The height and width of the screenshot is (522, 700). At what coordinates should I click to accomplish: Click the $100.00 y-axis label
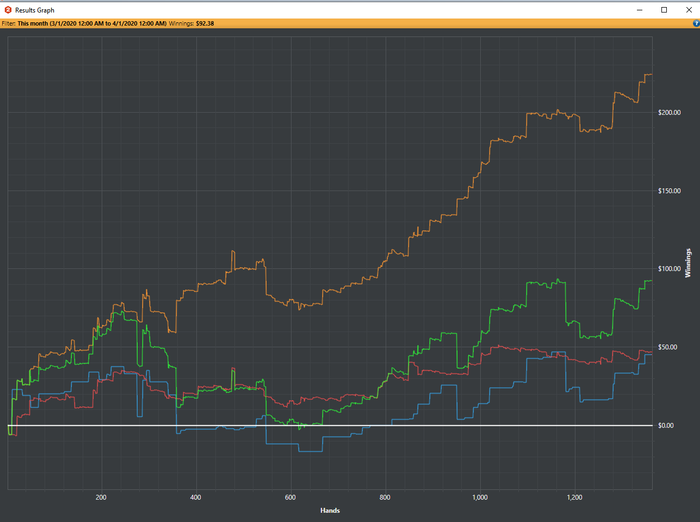point(669,268)
